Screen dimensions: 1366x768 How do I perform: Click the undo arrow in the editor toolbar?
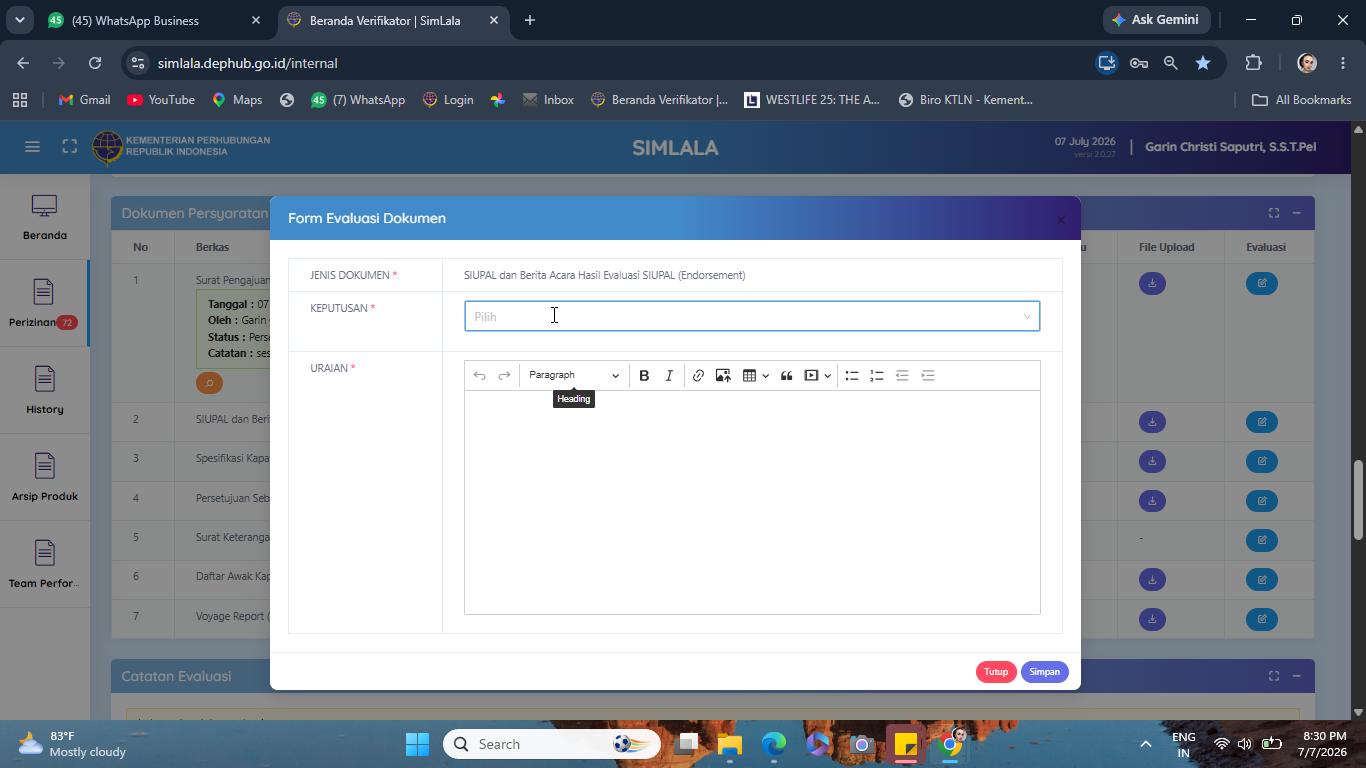click(x=479, y=376)
